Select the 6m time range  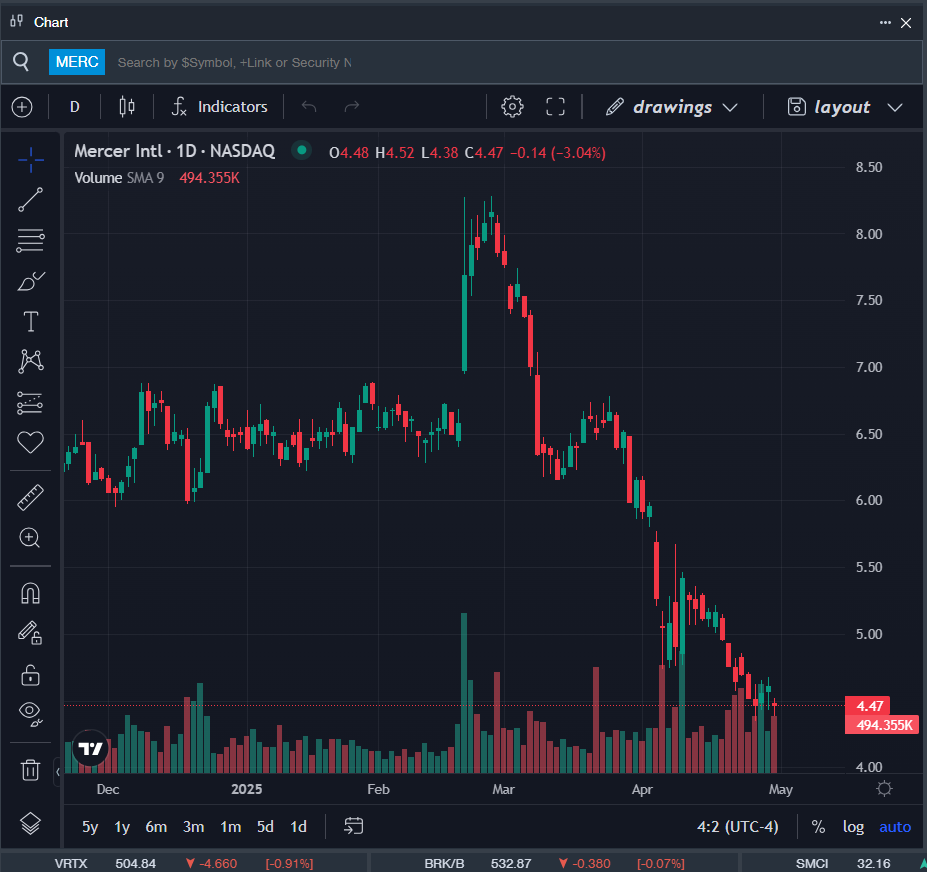pos(156,826)
